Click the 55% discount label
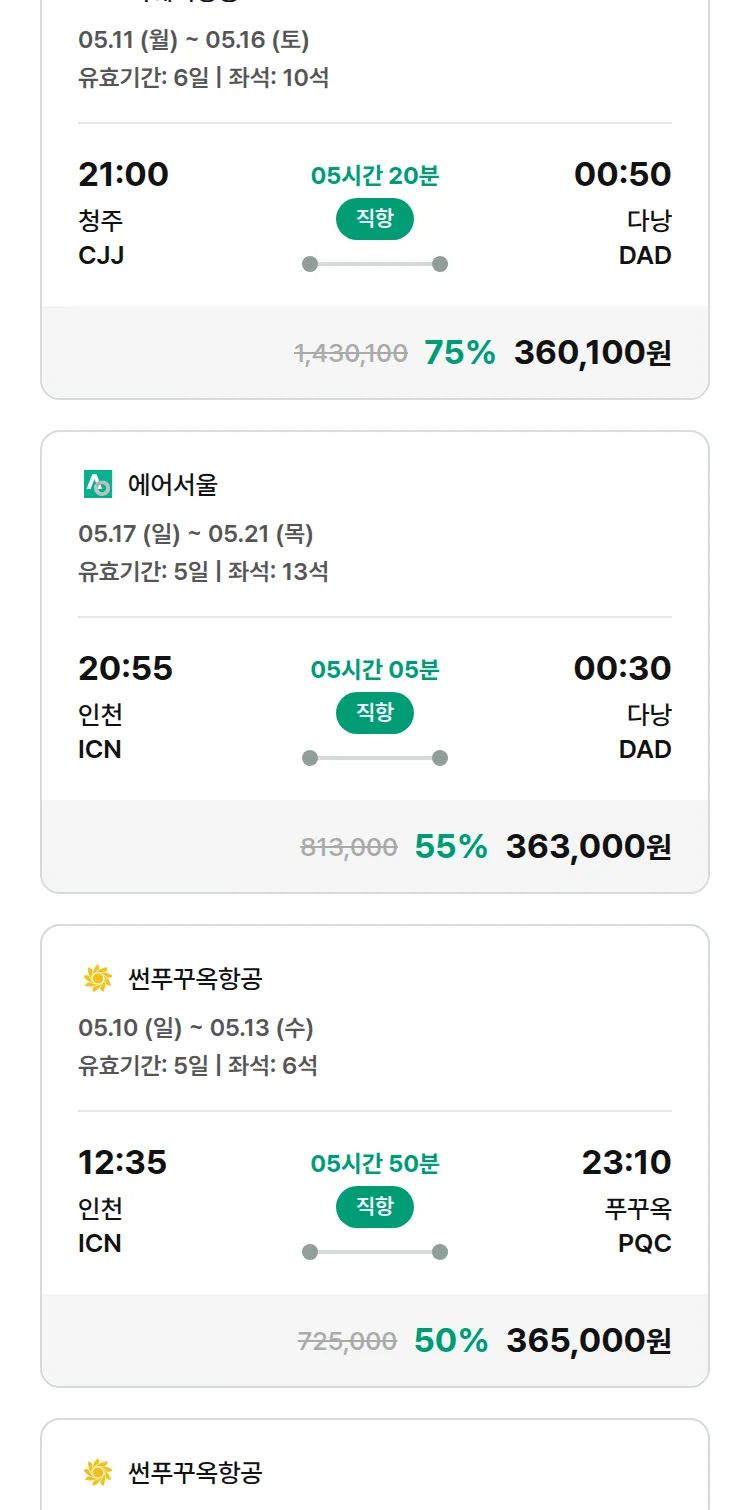Image resolution: width=750 pixels, height=1510 pixels. point(451,846)
